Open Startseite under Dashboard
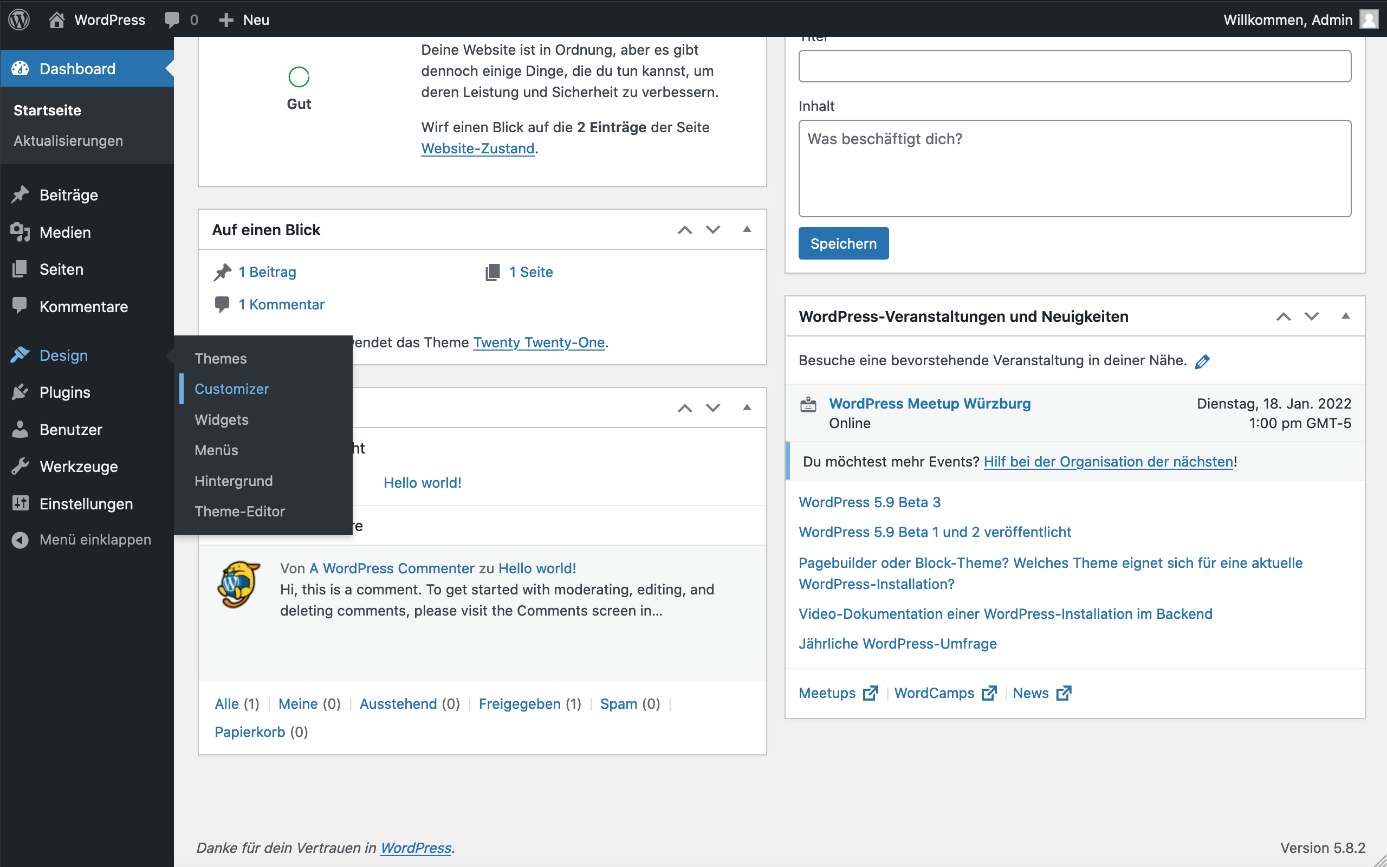The image size is (1387, 867). [47, 110]
